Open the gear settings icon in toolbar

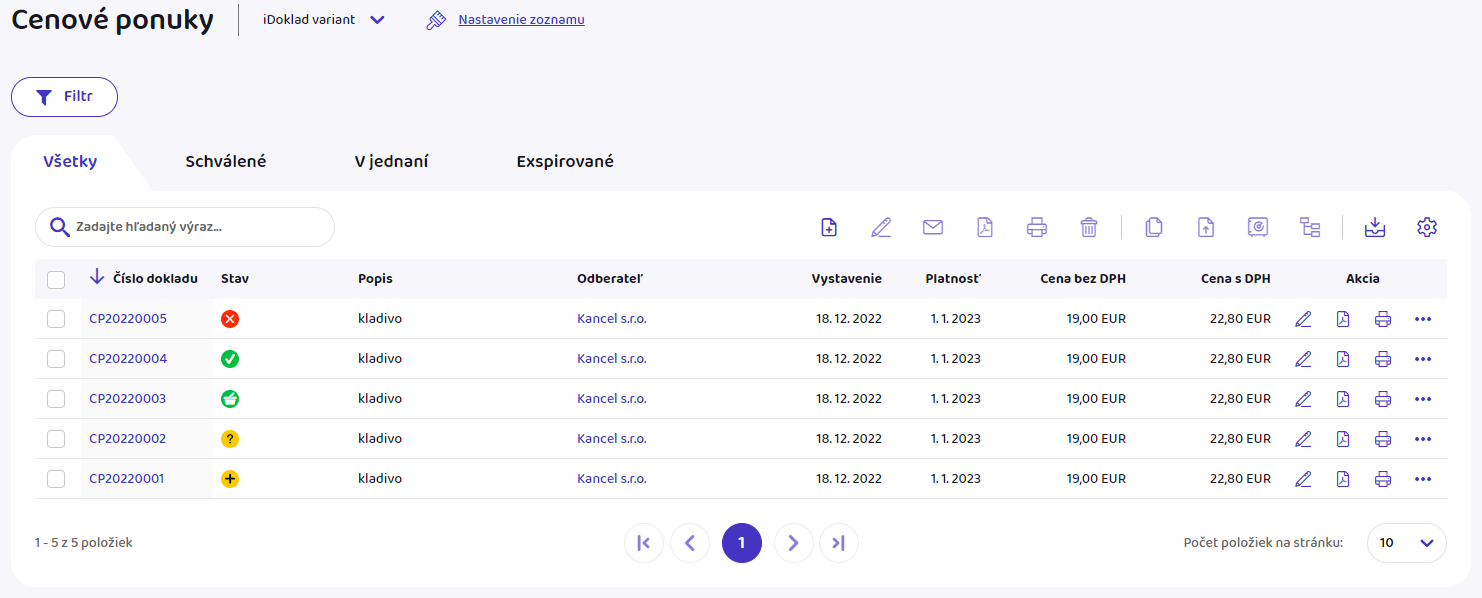click(1427, 227)
